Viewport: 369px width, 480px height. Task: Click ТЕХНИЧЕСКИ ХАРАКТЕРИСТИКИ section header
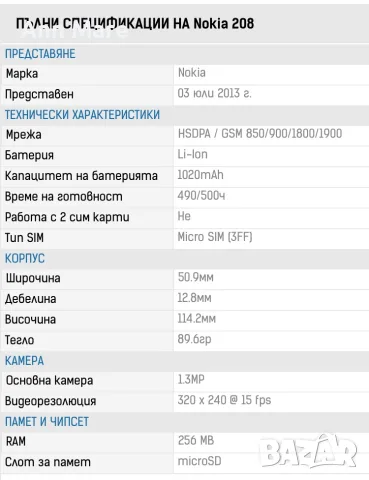tap(82, 115)
